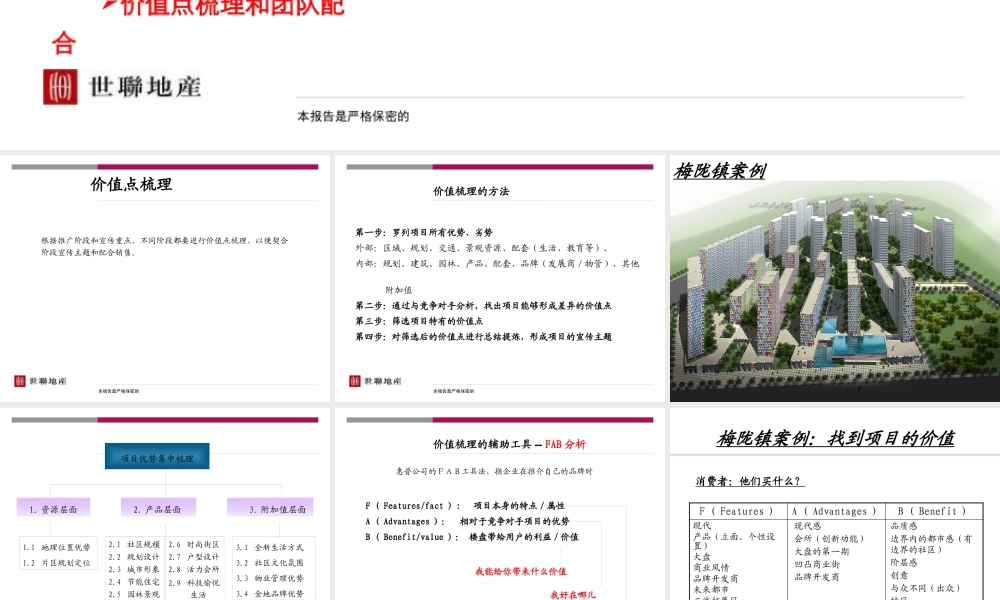Click the table header "A ( Advantages )"

click(834, 511)
